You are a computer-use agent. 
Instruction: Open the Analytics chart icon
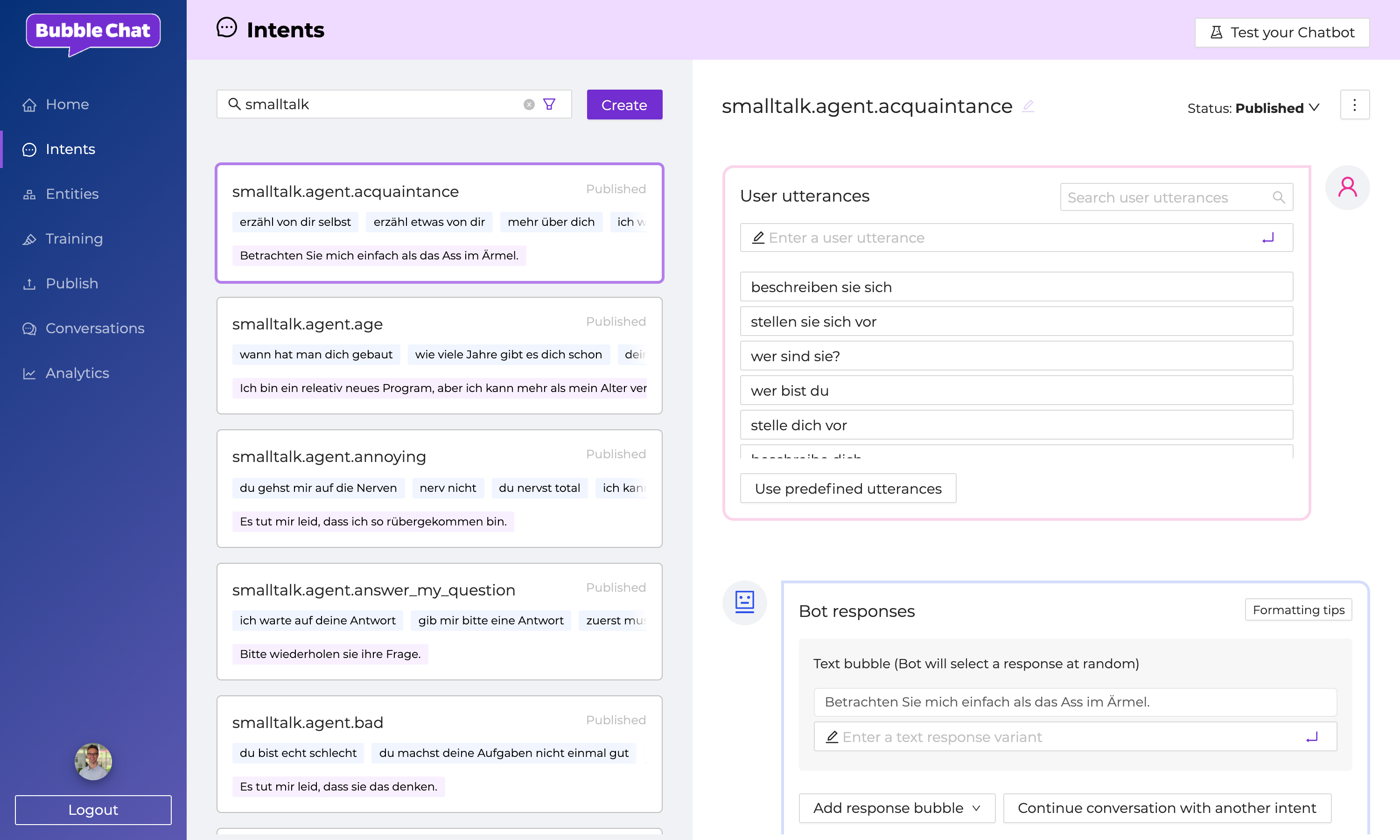pyautogui.click(x=30, y=373)
